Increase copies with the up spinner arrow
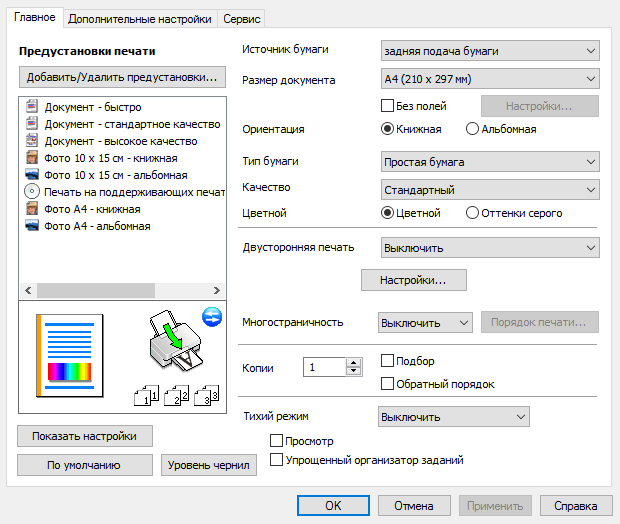 [353, 362]
